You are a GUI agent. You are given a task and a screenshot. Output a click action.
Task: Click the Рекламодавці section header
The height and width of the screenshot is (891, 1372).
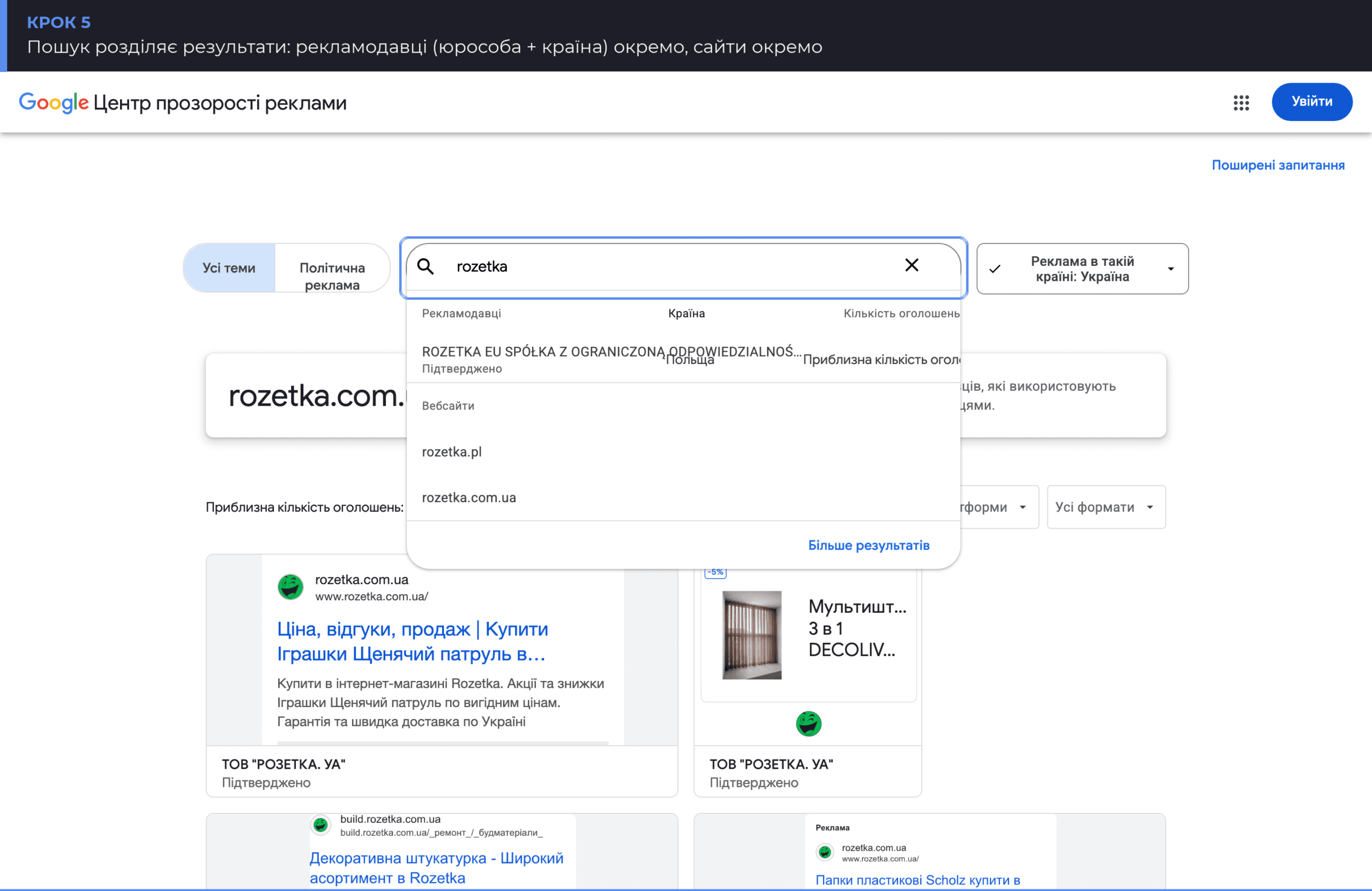pyautogui.click(x=461, y=314)
